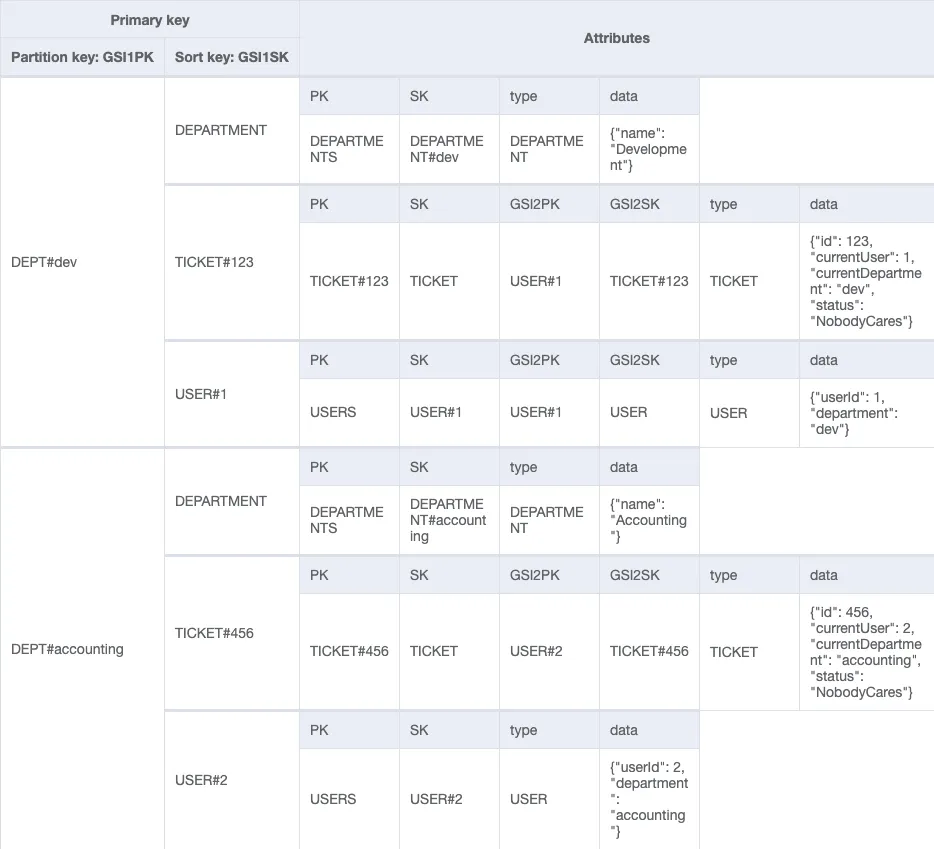The image size is (934, 849).
Task: Select the Partition key: GSI1PK header
Action: (82, 57)
